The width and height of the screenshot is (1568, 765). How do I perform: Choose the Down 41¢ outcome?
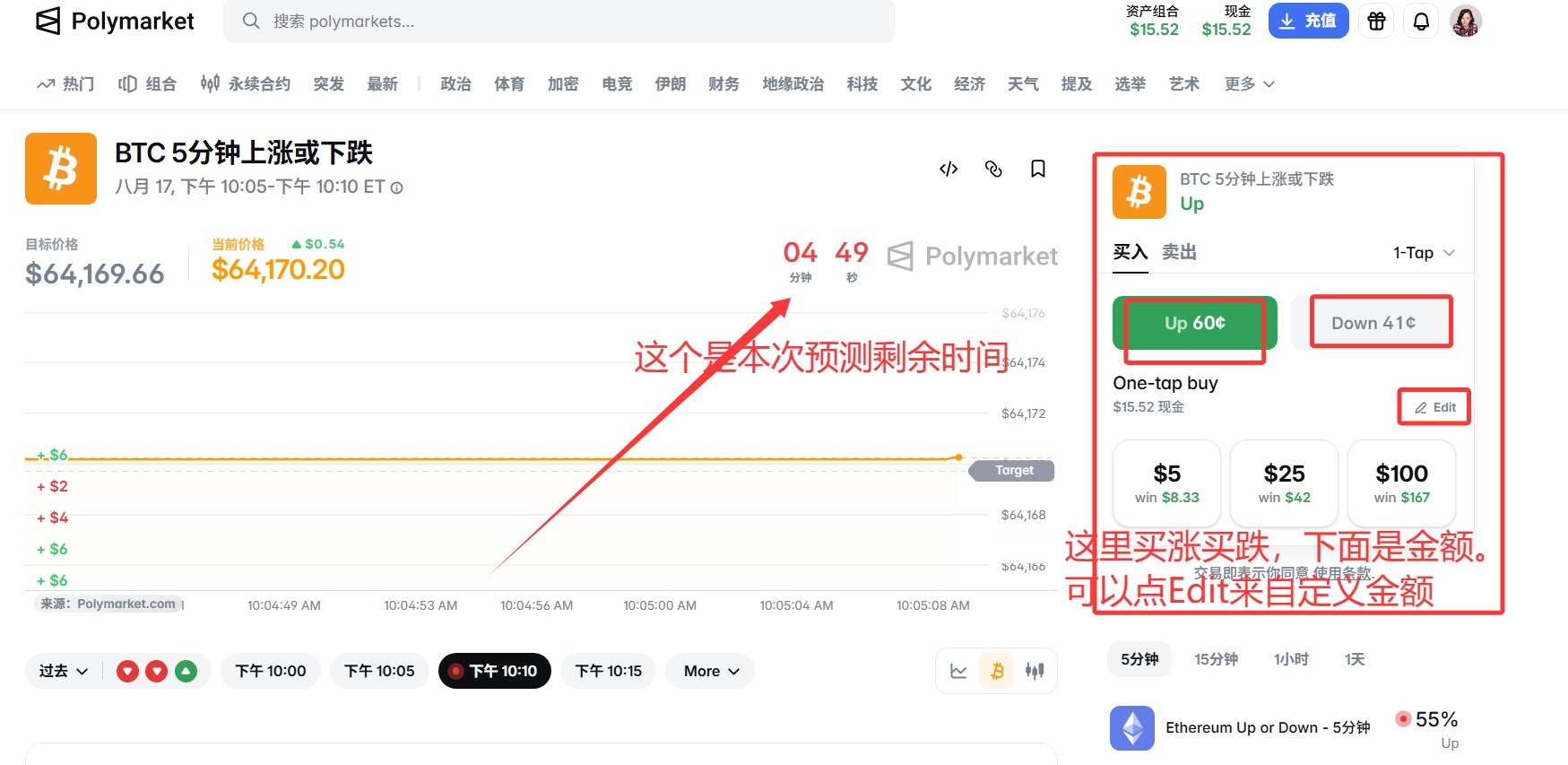click(x=1373, y=323)
